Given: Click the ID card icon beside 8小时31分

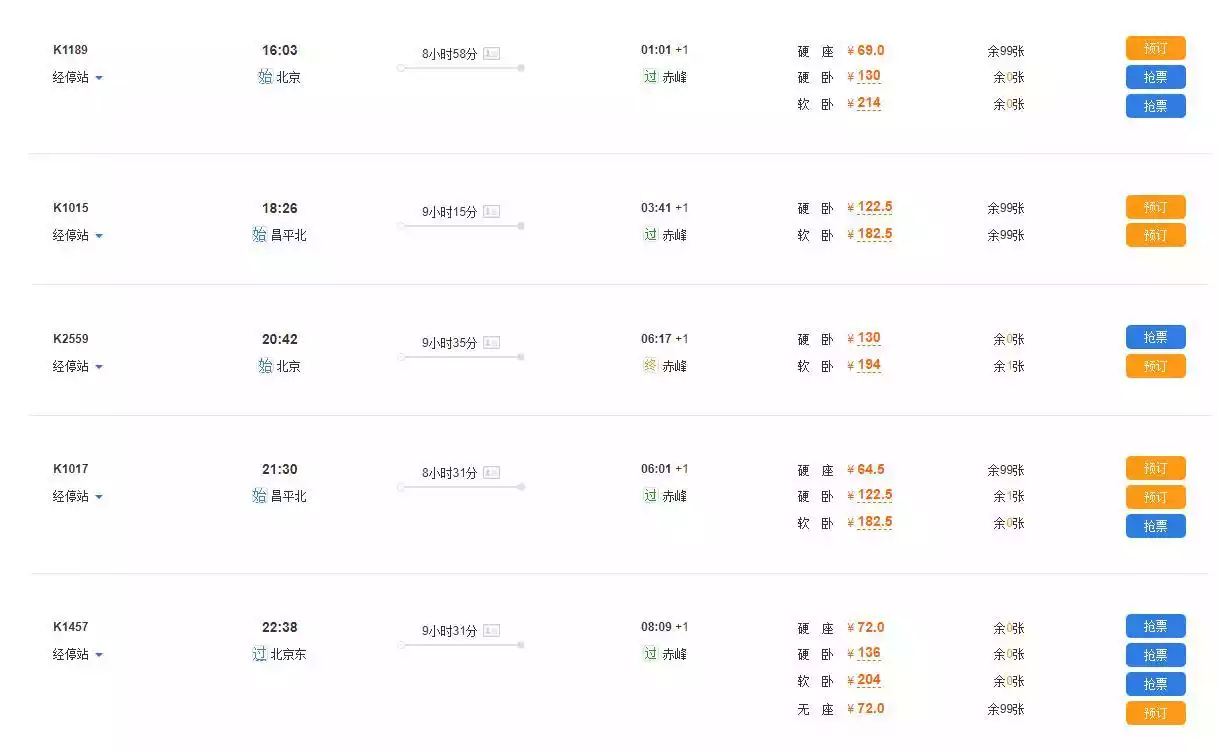Looking at the screenshot, I should [491, 472].
